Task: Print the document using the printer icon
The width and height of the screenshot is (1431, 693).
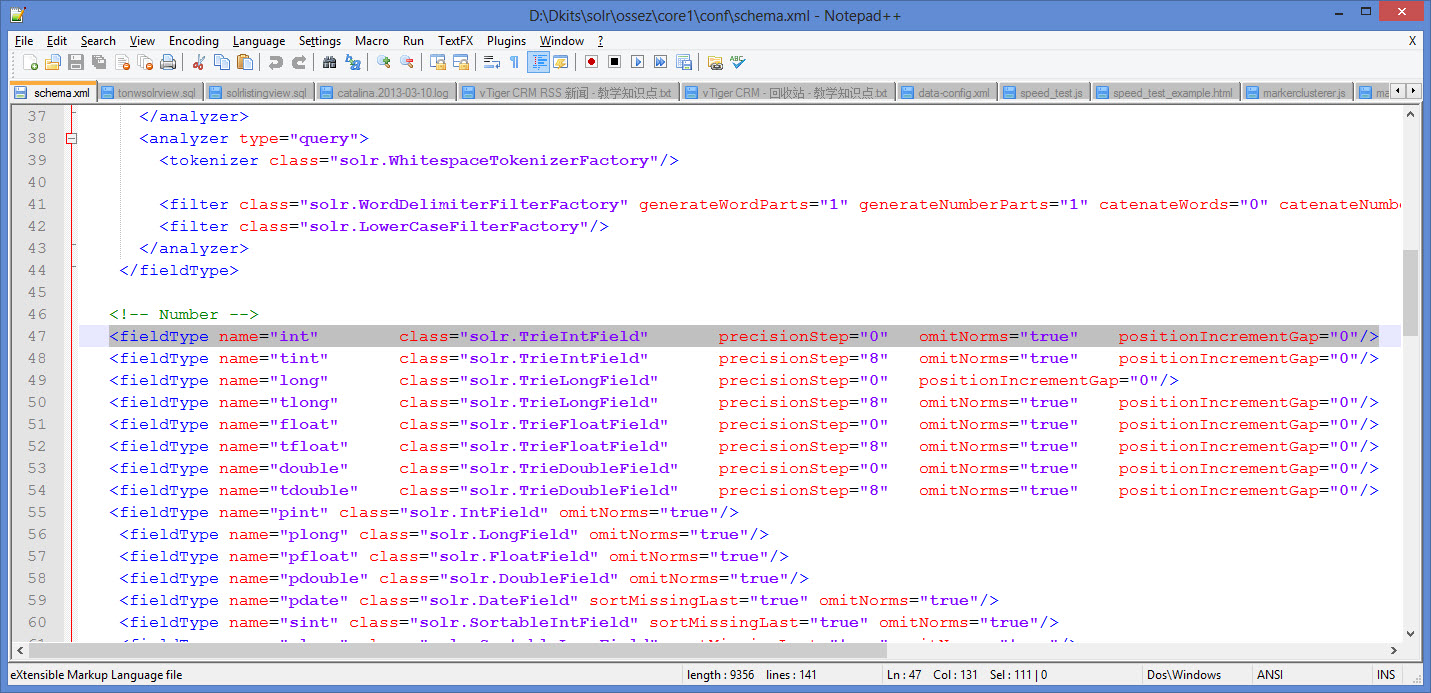Action: (x=168, y=62)
